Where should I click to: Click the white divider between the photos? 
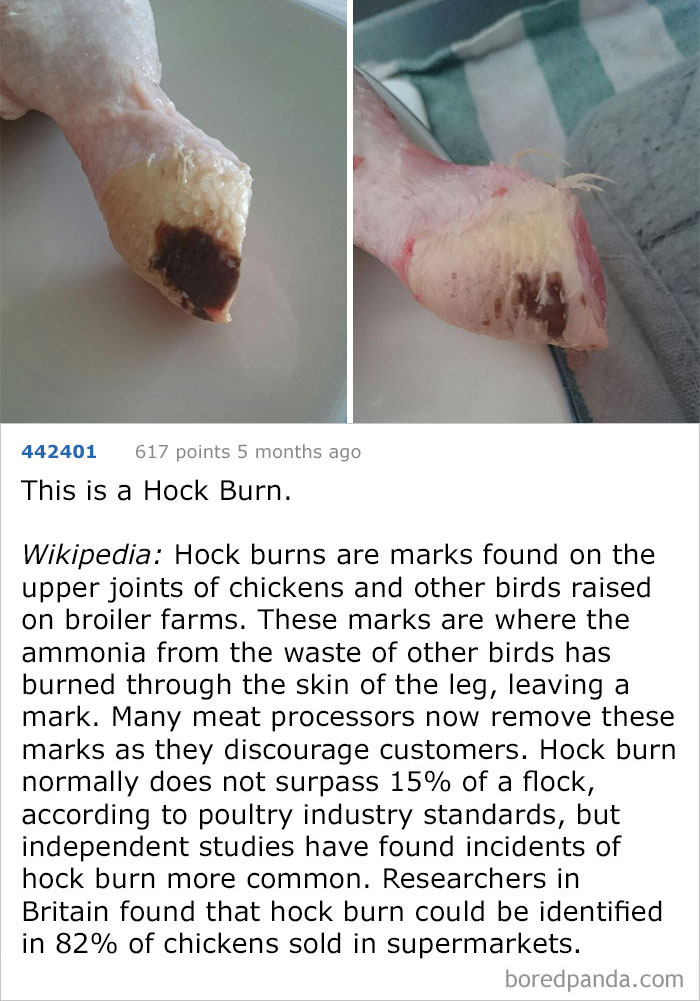[x=350, y=211]
